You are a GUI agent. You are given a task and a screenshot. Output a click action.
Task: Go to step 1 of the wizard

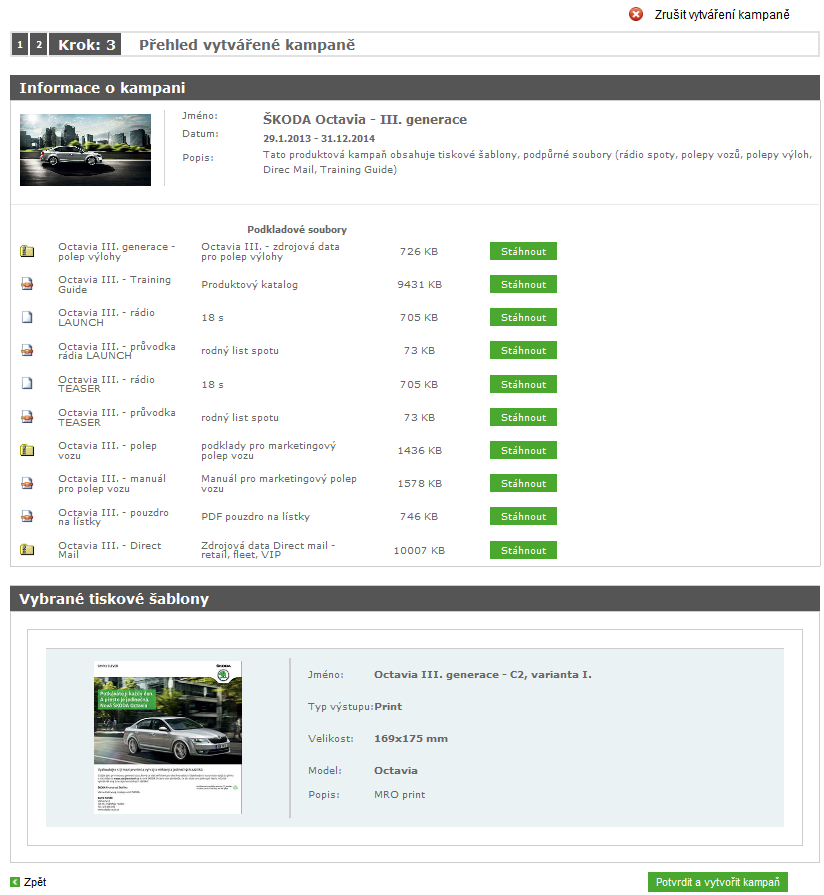20,45
